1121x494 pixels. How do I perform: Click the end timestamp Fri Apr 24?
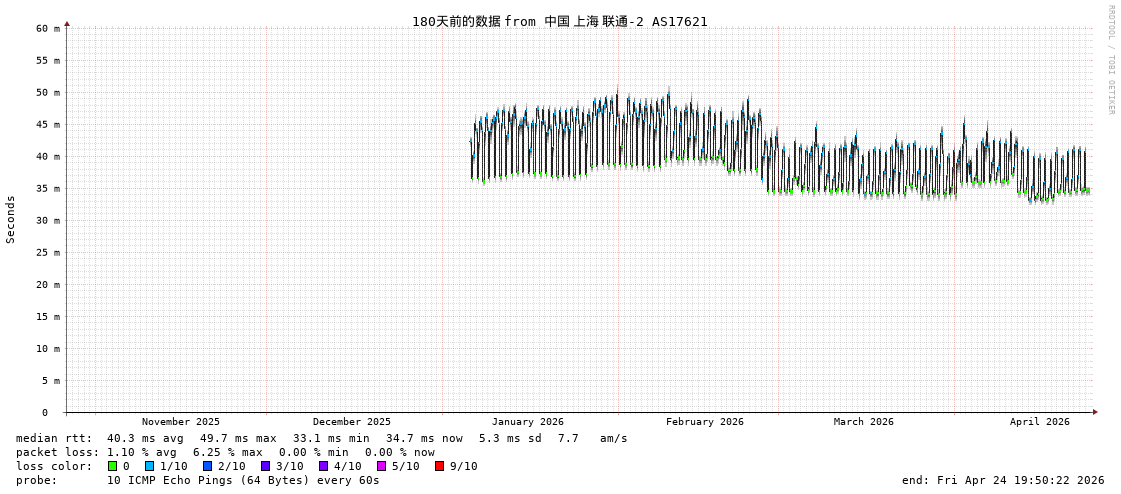1002,480
